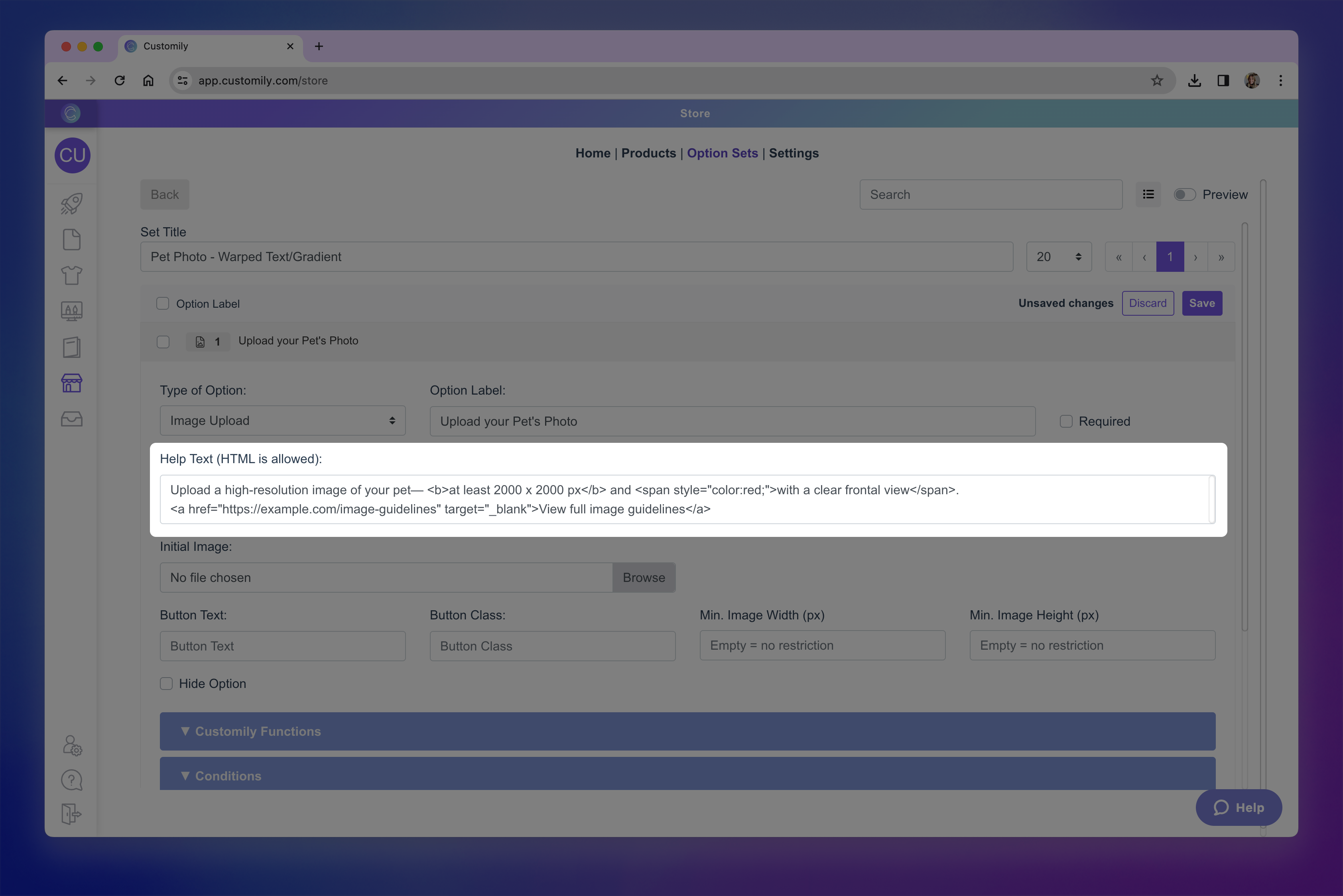Screen dimensions: 1343x896
Task: Click the rocket icon in sidebar
Action: pyautogui.click(x=71, y=203)
